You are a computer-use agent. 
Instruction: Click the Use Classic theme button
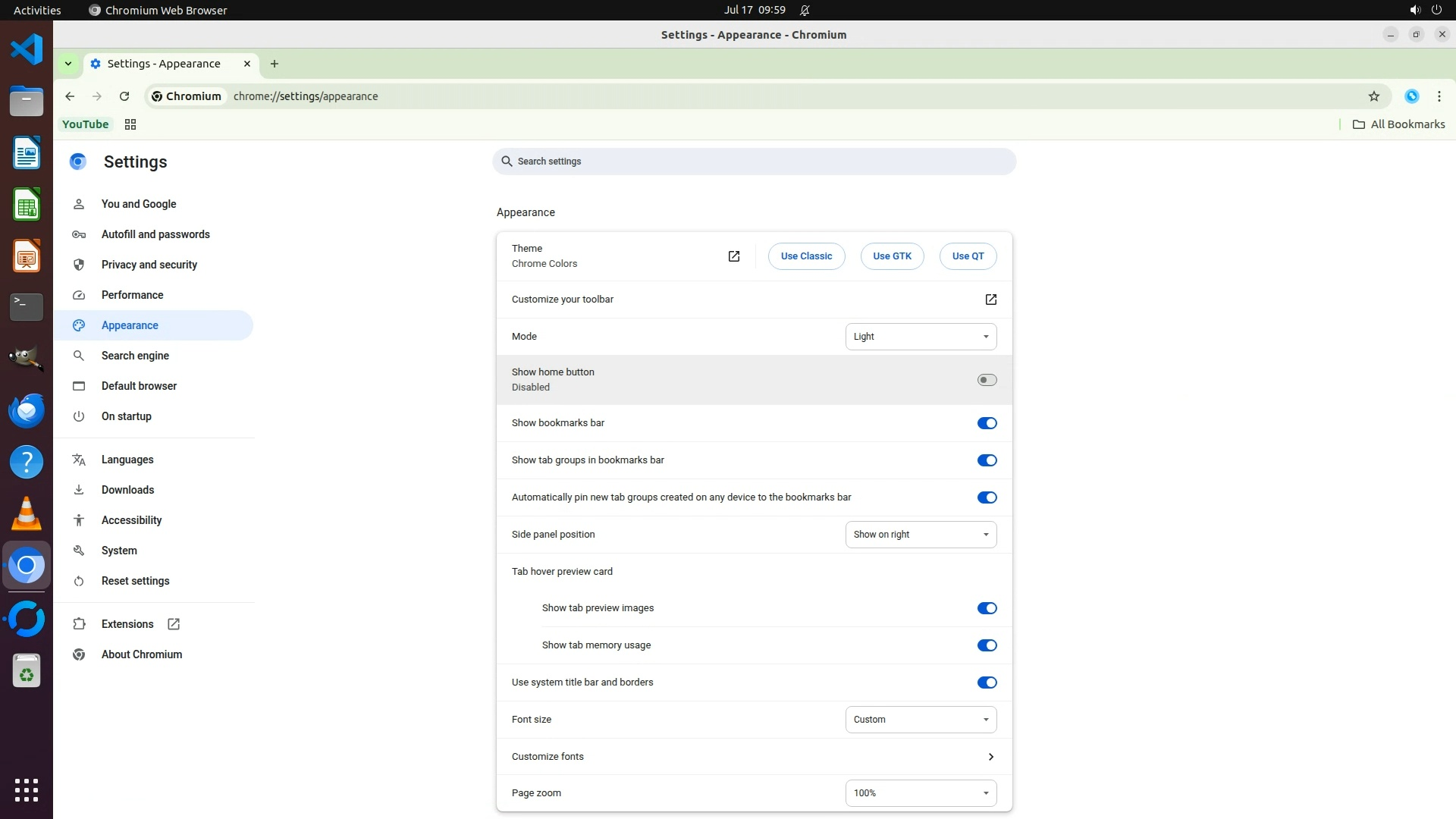[x=806, y=256]
